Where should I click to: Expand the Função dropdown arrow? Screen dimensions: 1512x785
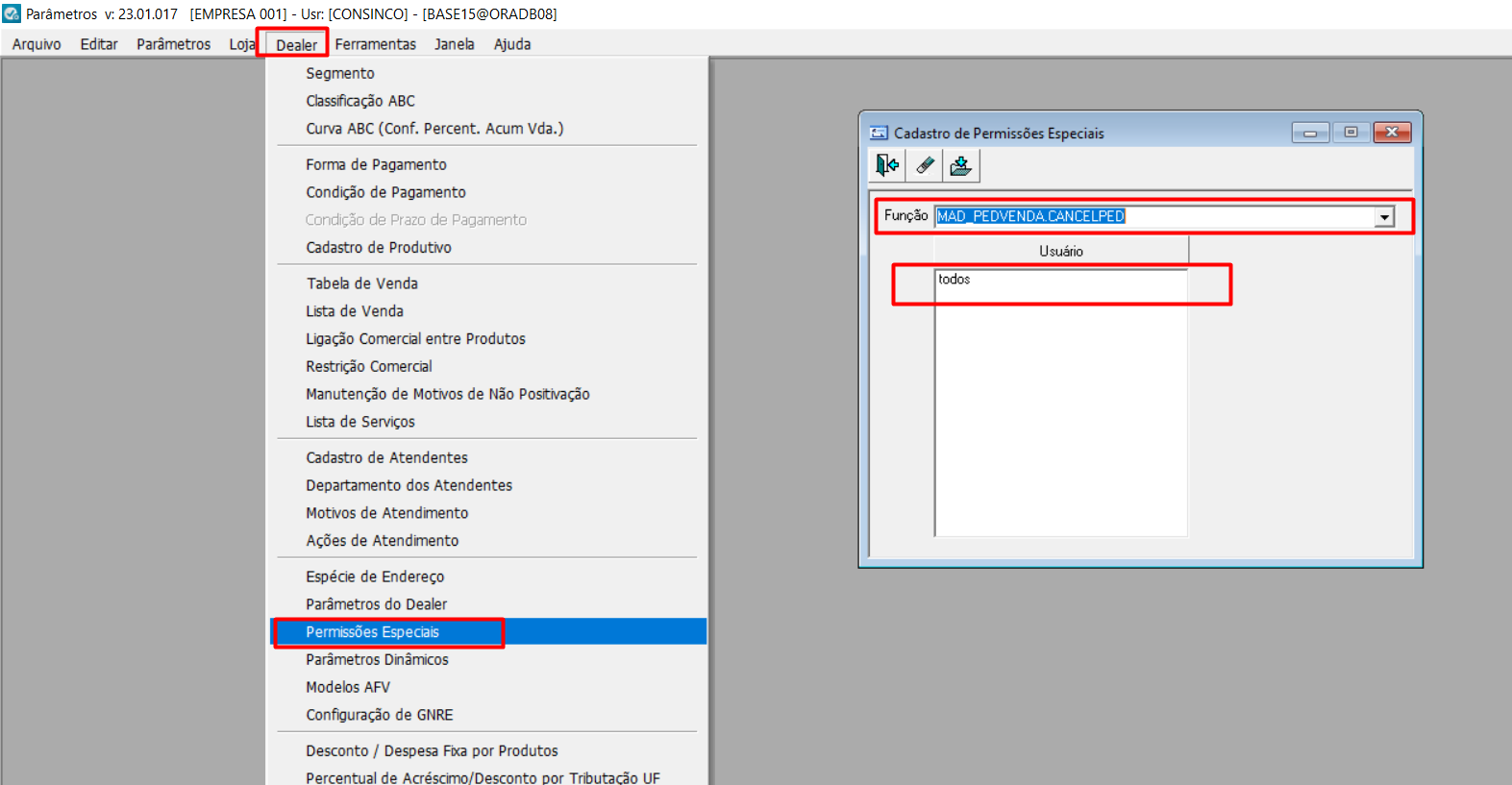[1384, 217]
